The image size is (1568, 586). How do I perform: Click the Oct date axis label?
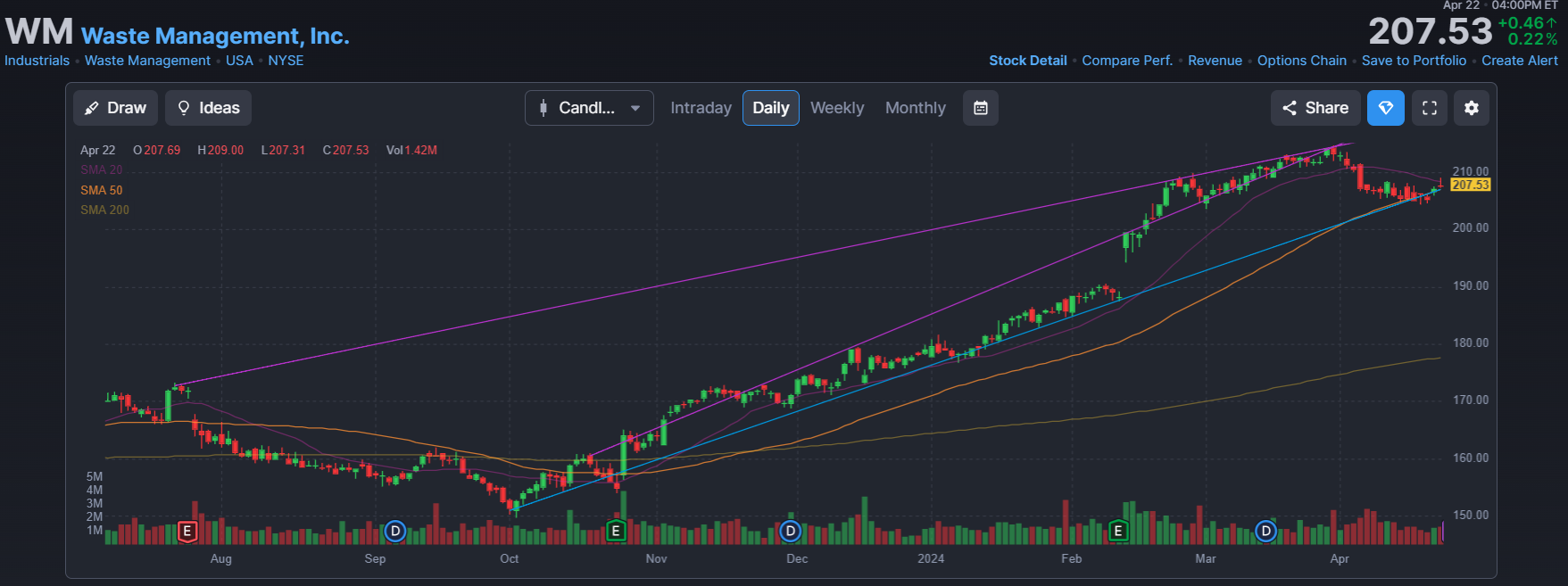509,558
